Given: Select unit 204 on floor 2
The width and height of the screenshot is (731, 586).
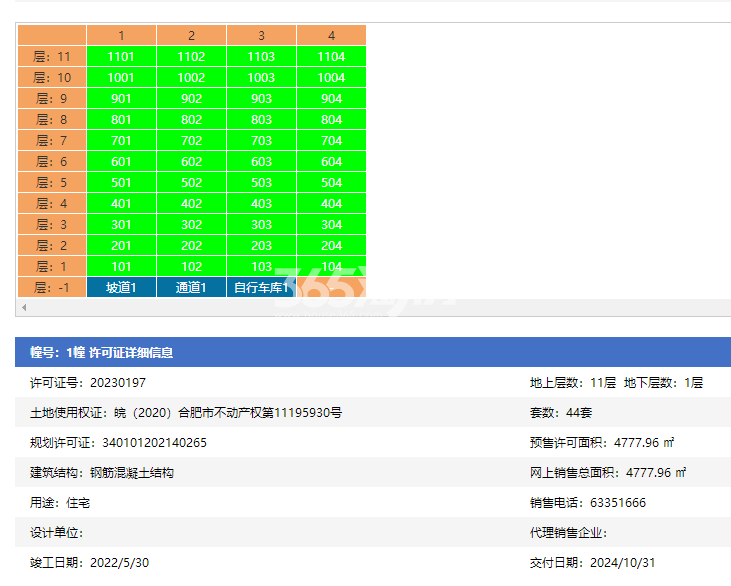Looking at the screenshot, I should click(x=331, y=245).
